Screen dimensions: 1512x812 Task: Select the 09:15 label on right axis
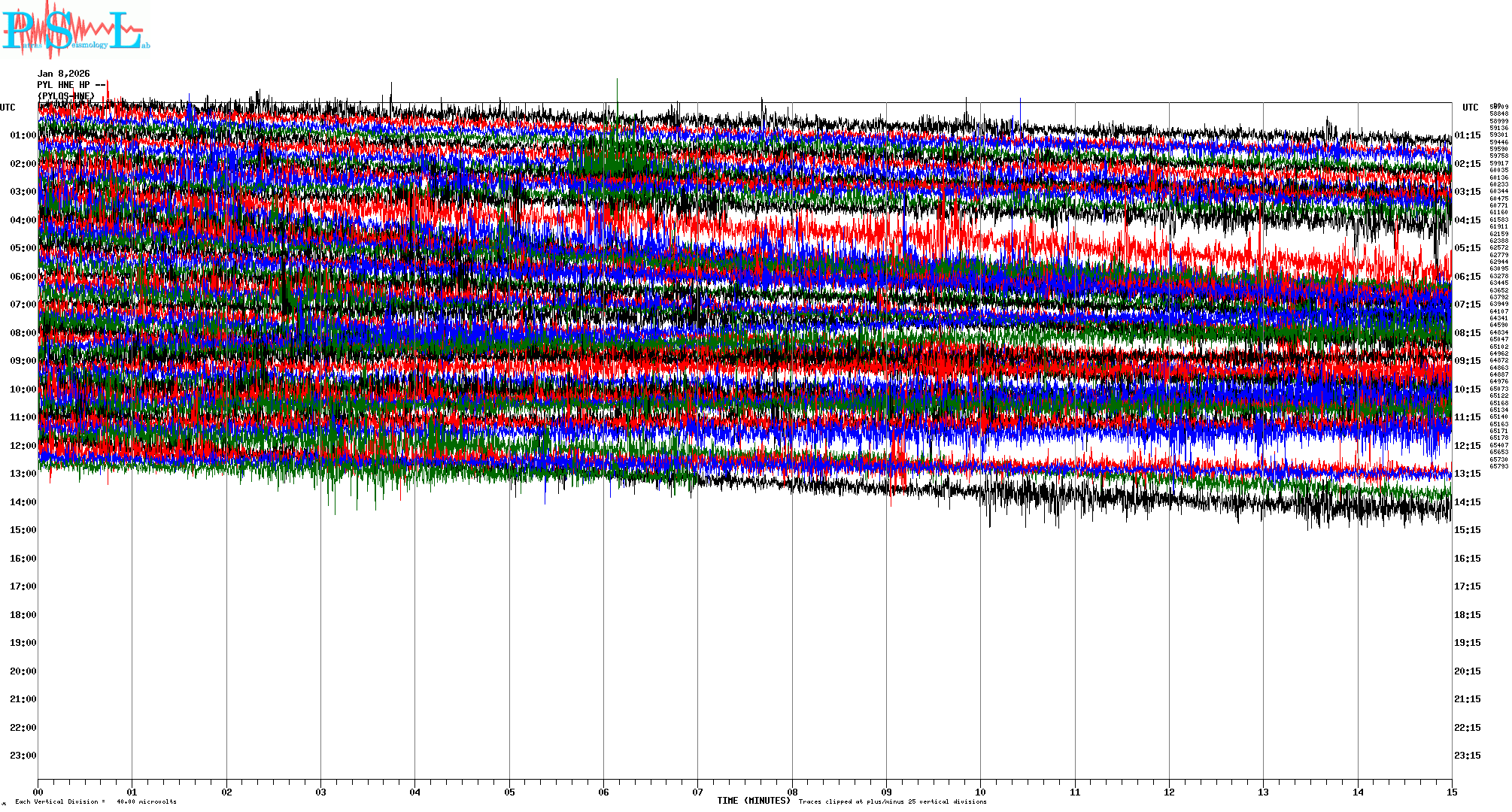(1467, 361)
